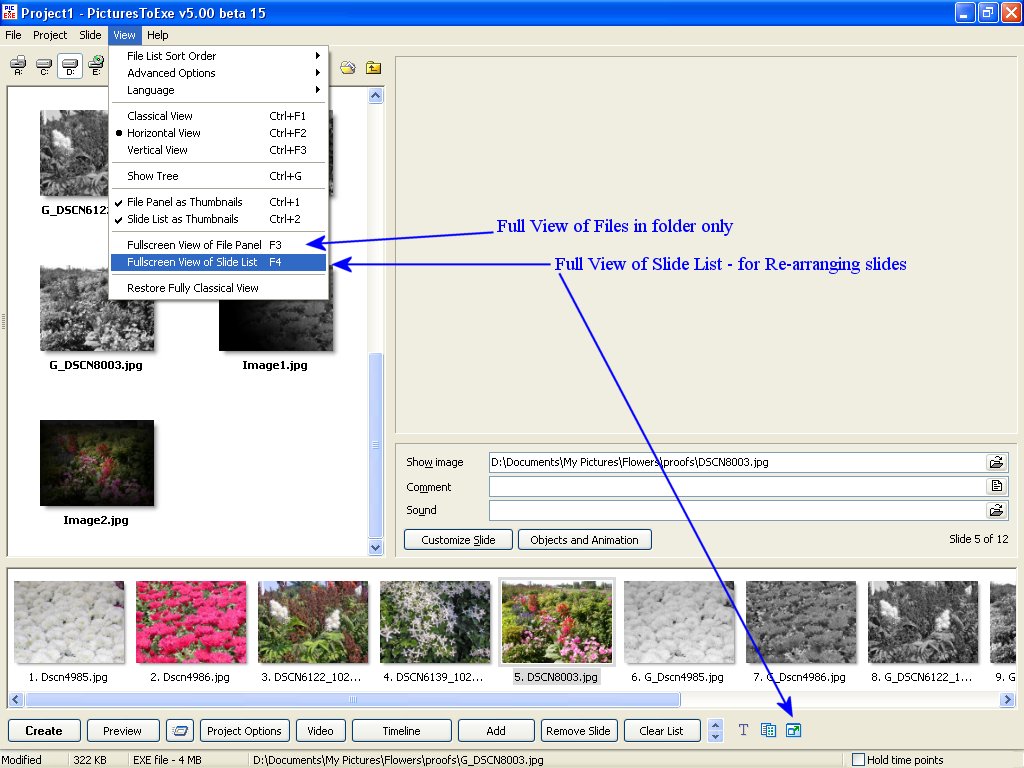Click the PicturesToExe title bar app icon
The width and height of the screenshot is (1024, 768).
click(9, 12)
